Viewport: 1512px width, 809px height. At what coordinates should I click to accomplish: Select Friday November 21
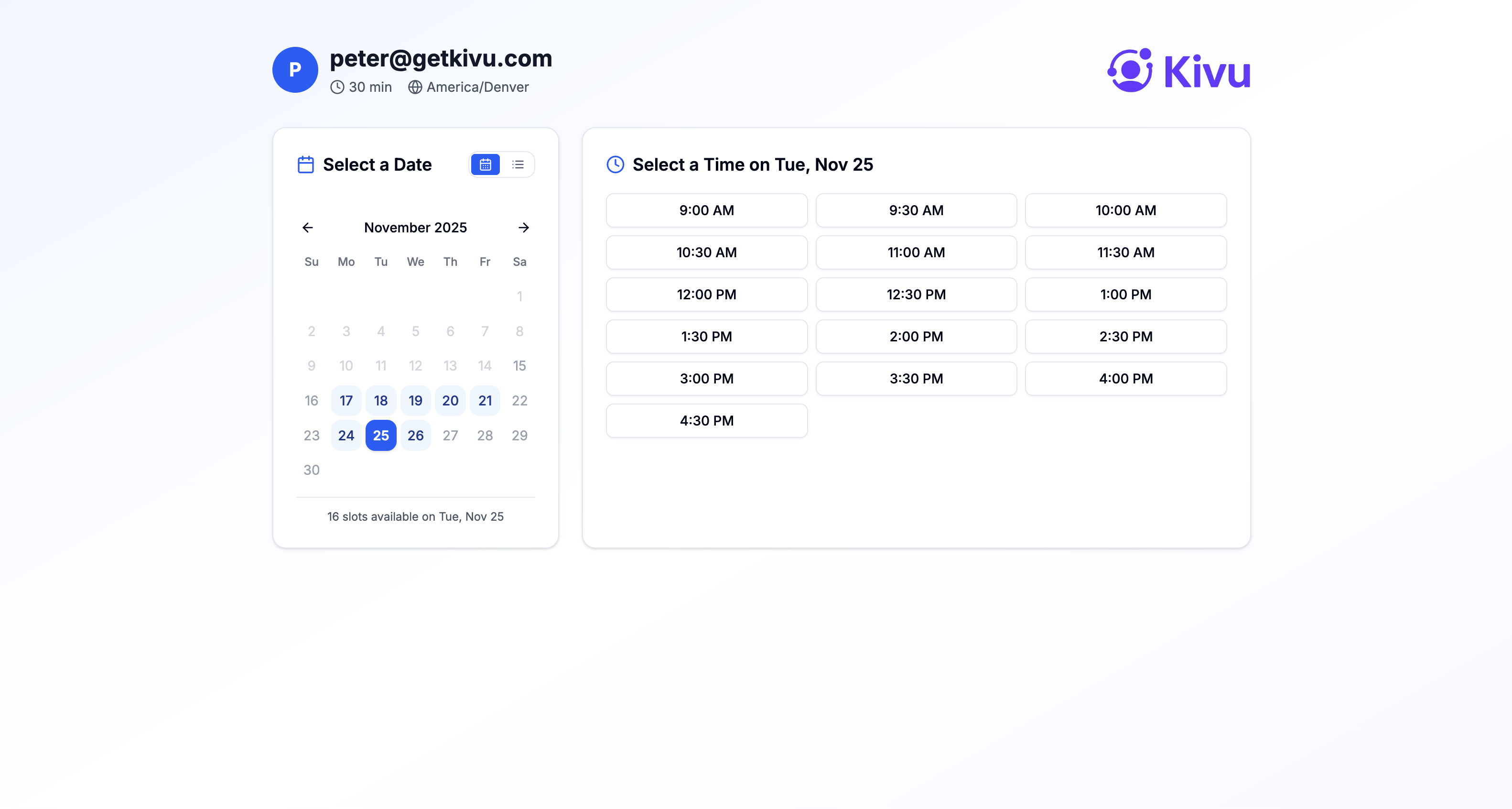[485, 400]
